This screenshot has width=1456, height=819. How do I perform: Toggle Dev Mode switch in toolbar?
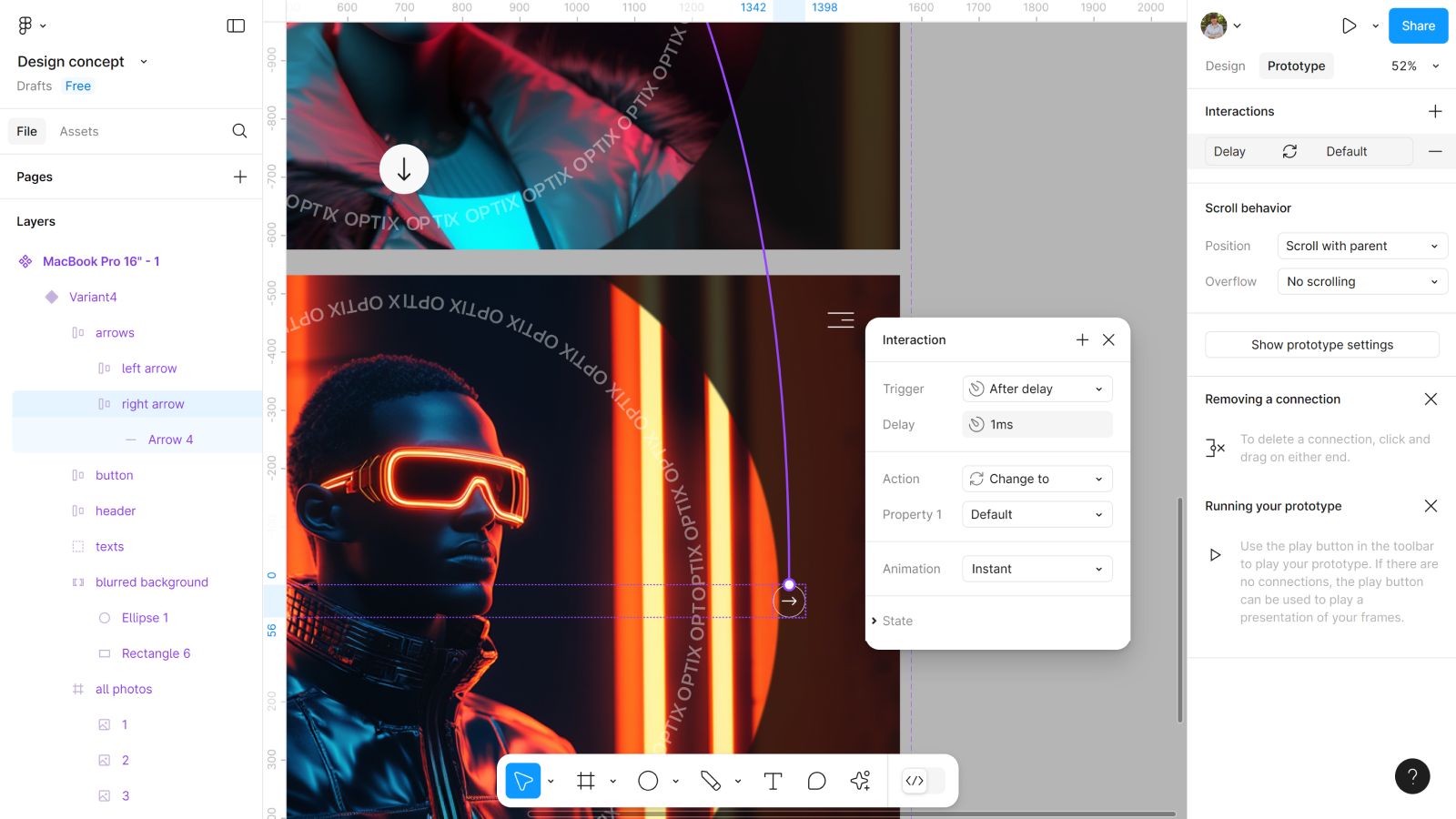tap(923, 781)
